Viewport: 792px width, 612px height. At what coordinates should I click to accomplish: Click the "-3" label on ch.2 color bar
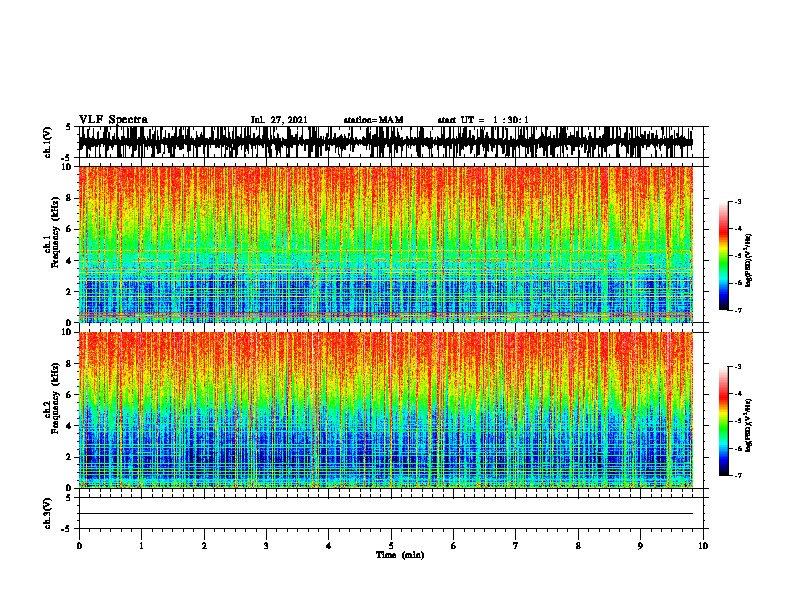(738, 367)
